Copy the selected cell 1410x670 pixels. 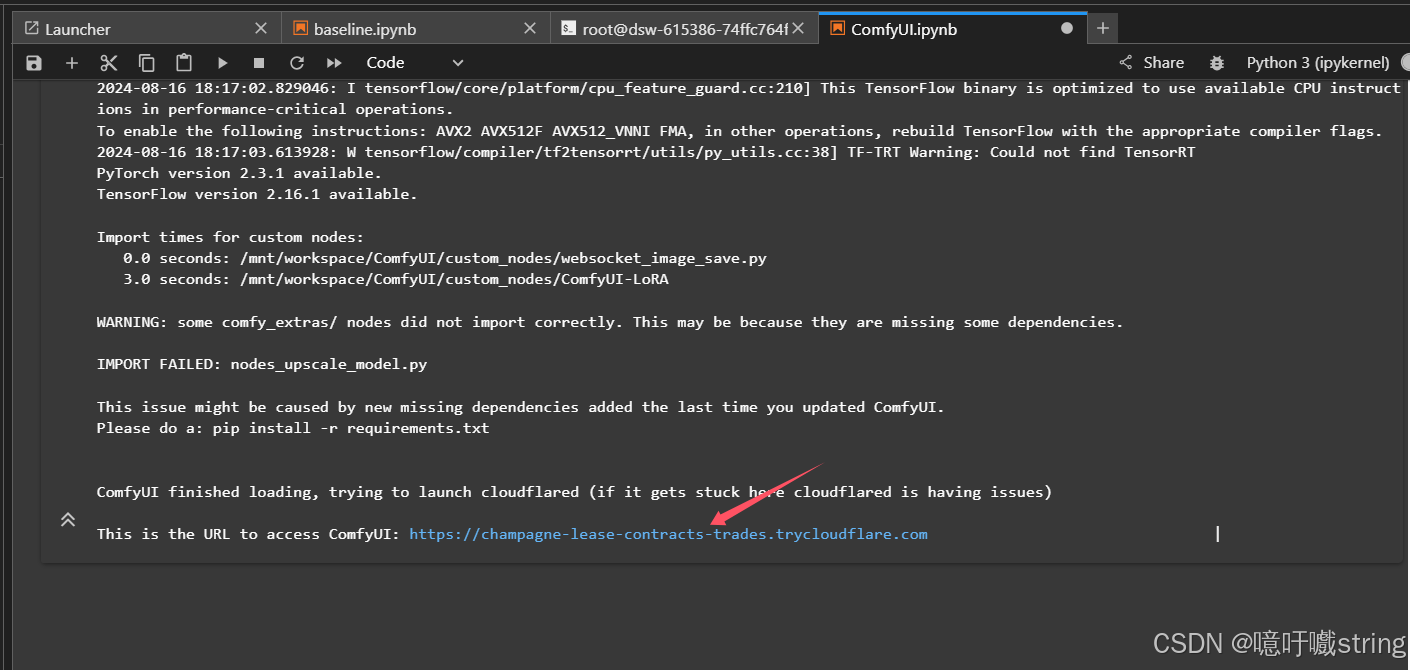[146, 63]
